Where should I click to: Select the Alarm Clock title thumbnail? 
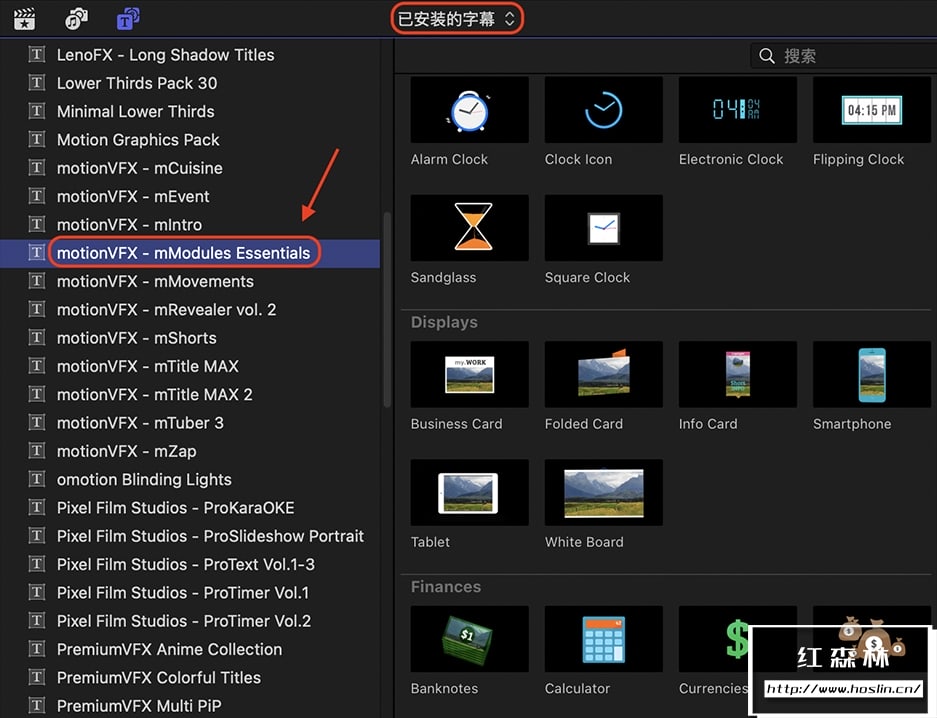[470, 109]
